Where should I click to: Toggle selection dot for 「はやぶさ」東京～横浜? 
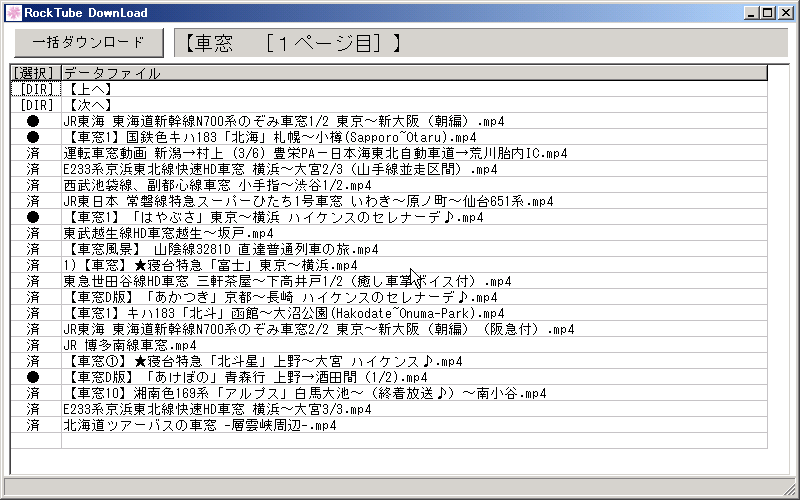[33, 217]
